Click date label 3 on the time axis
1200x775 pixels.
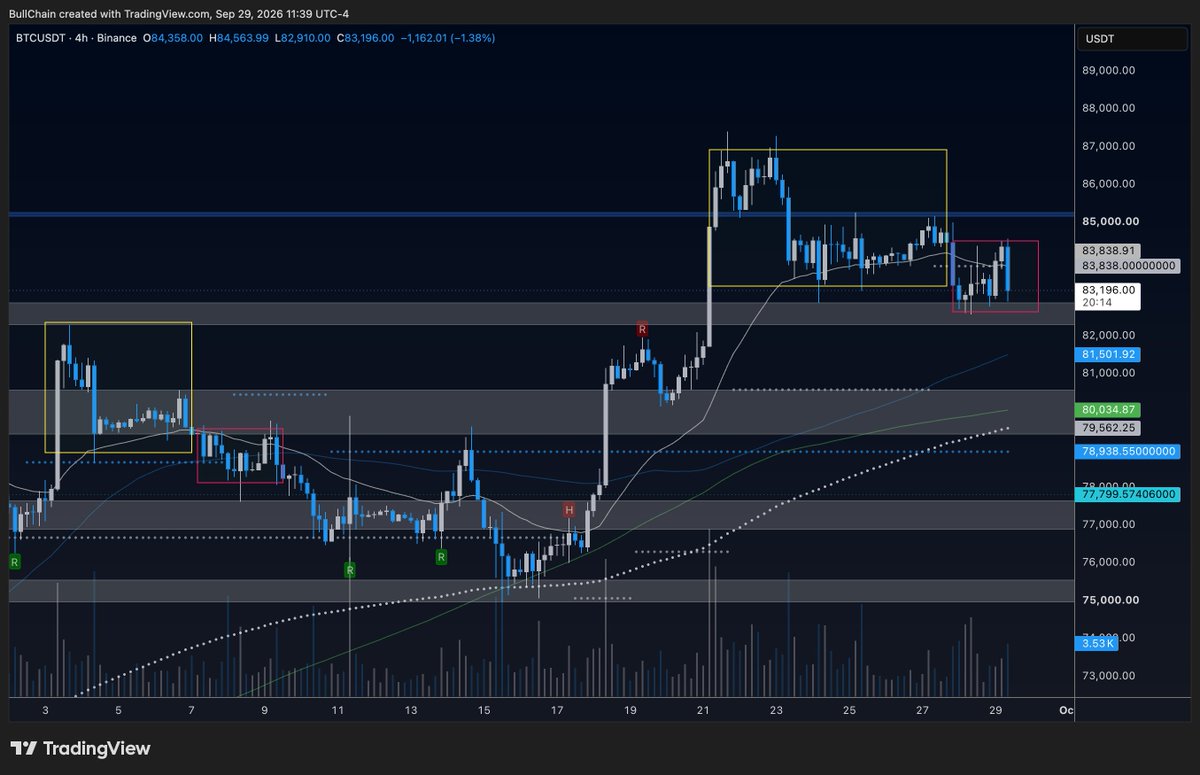click(x=45, y=710)
